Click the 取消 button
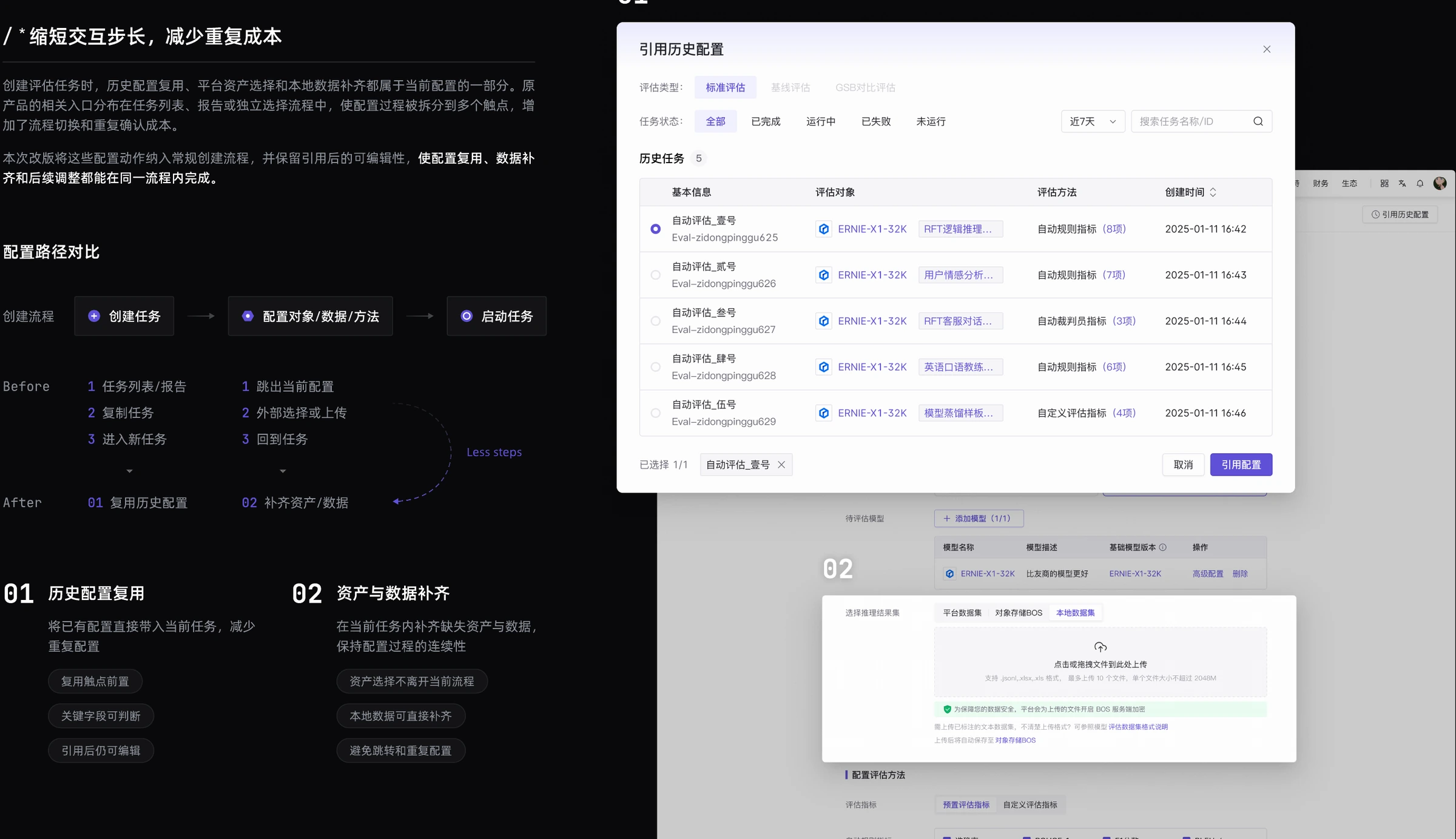This screenshot has height=839, width=1456. tap(1183, 465)
